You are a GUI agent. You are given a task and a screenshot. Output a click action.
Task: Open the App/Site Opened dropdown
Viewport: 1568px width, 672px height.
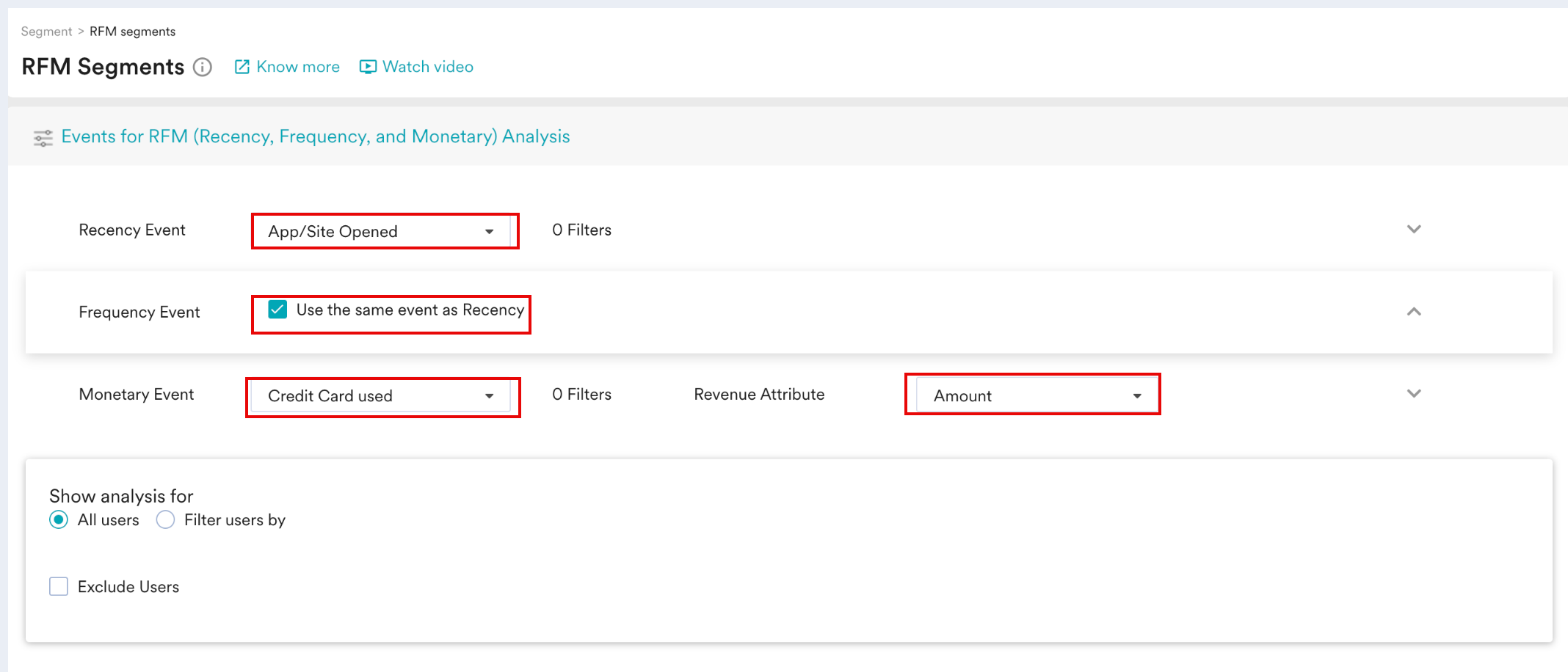pos(382,231)
